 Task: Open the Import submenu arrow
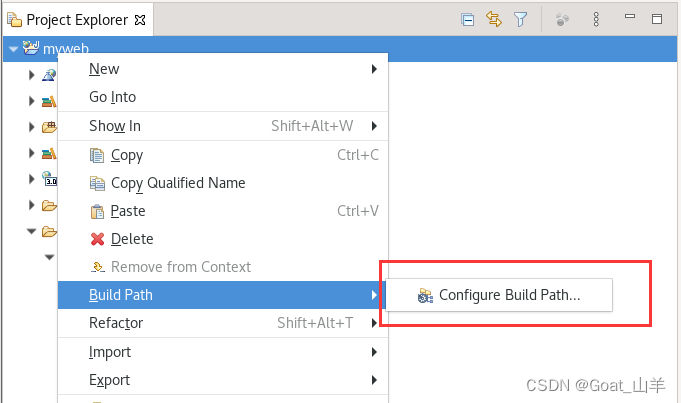coord(374,352)
